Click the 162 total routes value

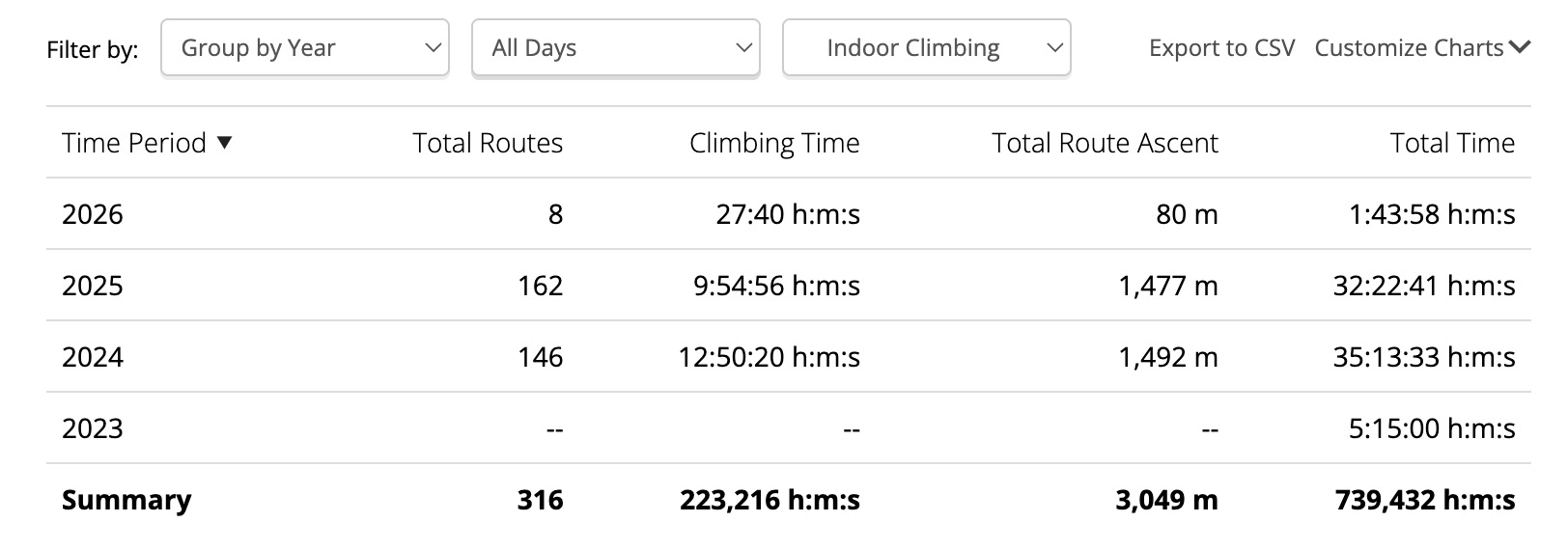tap(540, 286)
